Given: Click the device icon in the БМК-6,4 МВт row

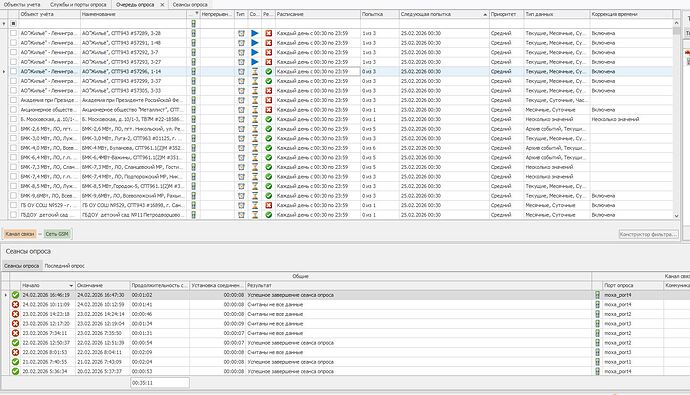Looking at the screenshot, I should 193,158.
